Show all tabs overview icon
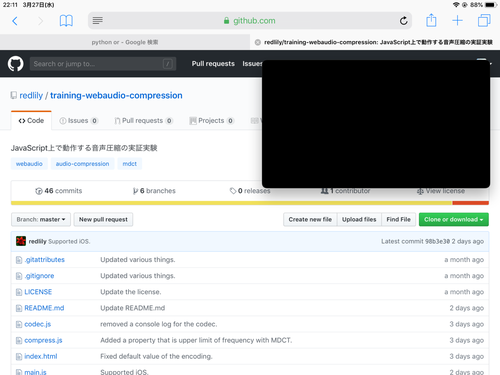This screenshot has height=375, width=500. [x=484, y=20]
